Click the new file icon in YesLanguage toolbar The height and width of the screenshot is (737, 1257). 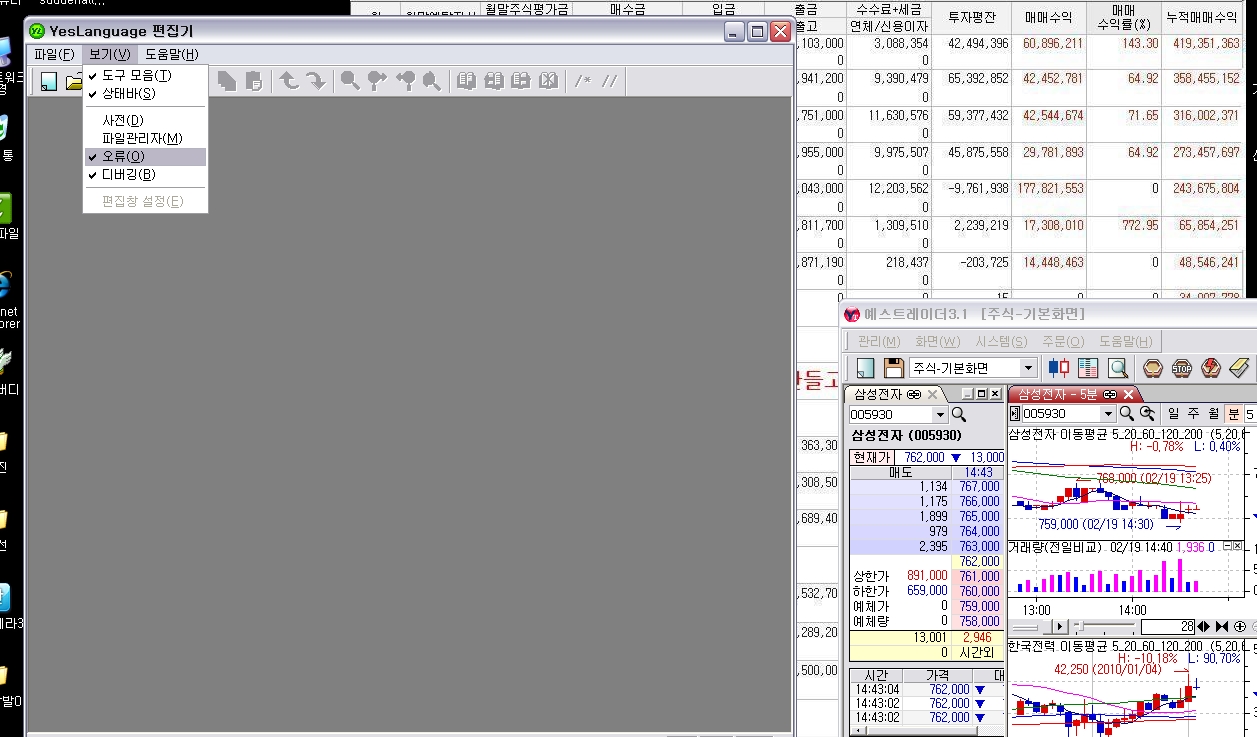coord(49,82)
